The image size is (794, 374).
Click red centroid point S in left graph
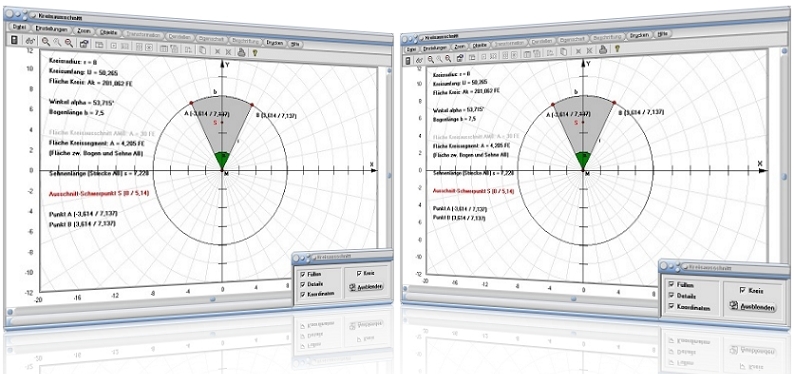coord(222,122)
